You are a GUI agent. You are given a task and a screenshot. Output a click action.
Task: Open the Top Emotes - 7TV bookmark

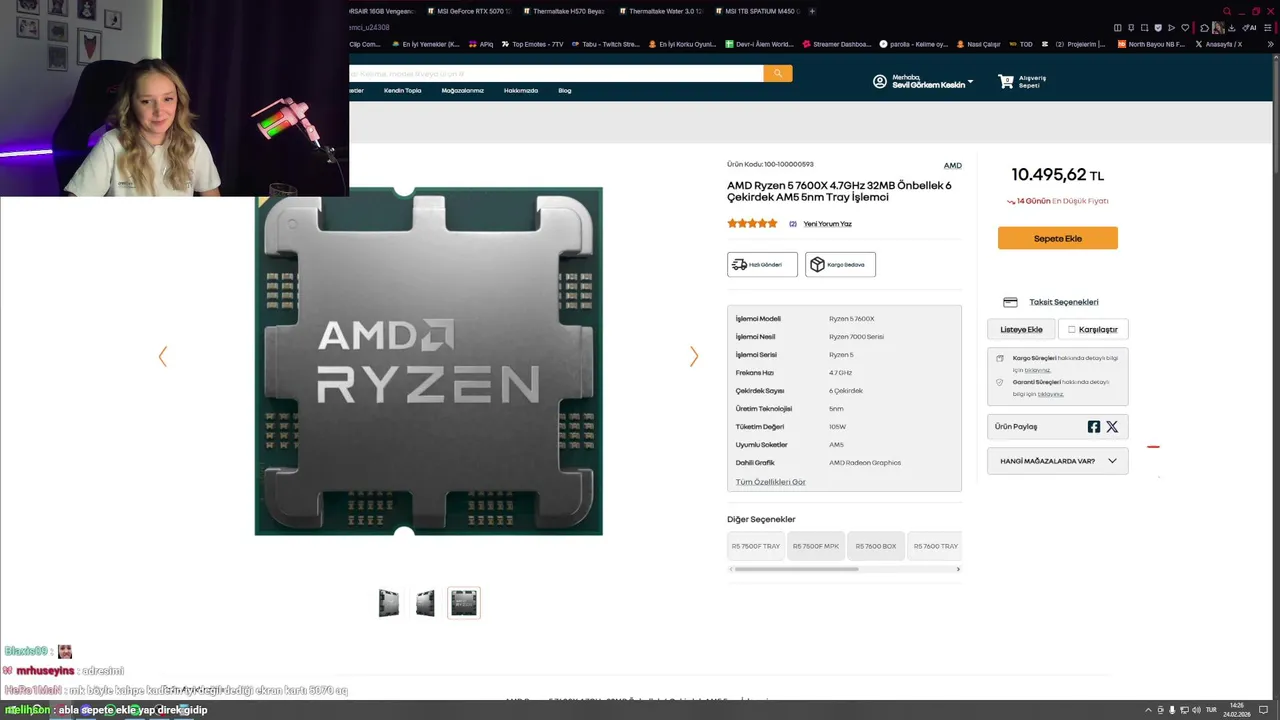(x=532, y=44)
